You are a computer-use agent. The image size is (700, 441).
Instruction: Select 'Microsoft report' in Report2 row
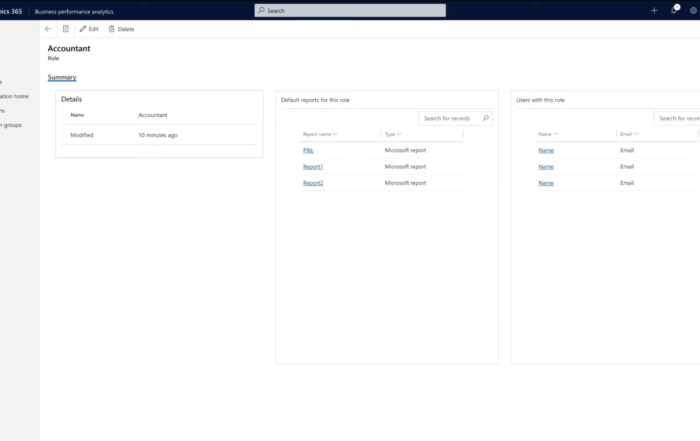click(405, 183)
